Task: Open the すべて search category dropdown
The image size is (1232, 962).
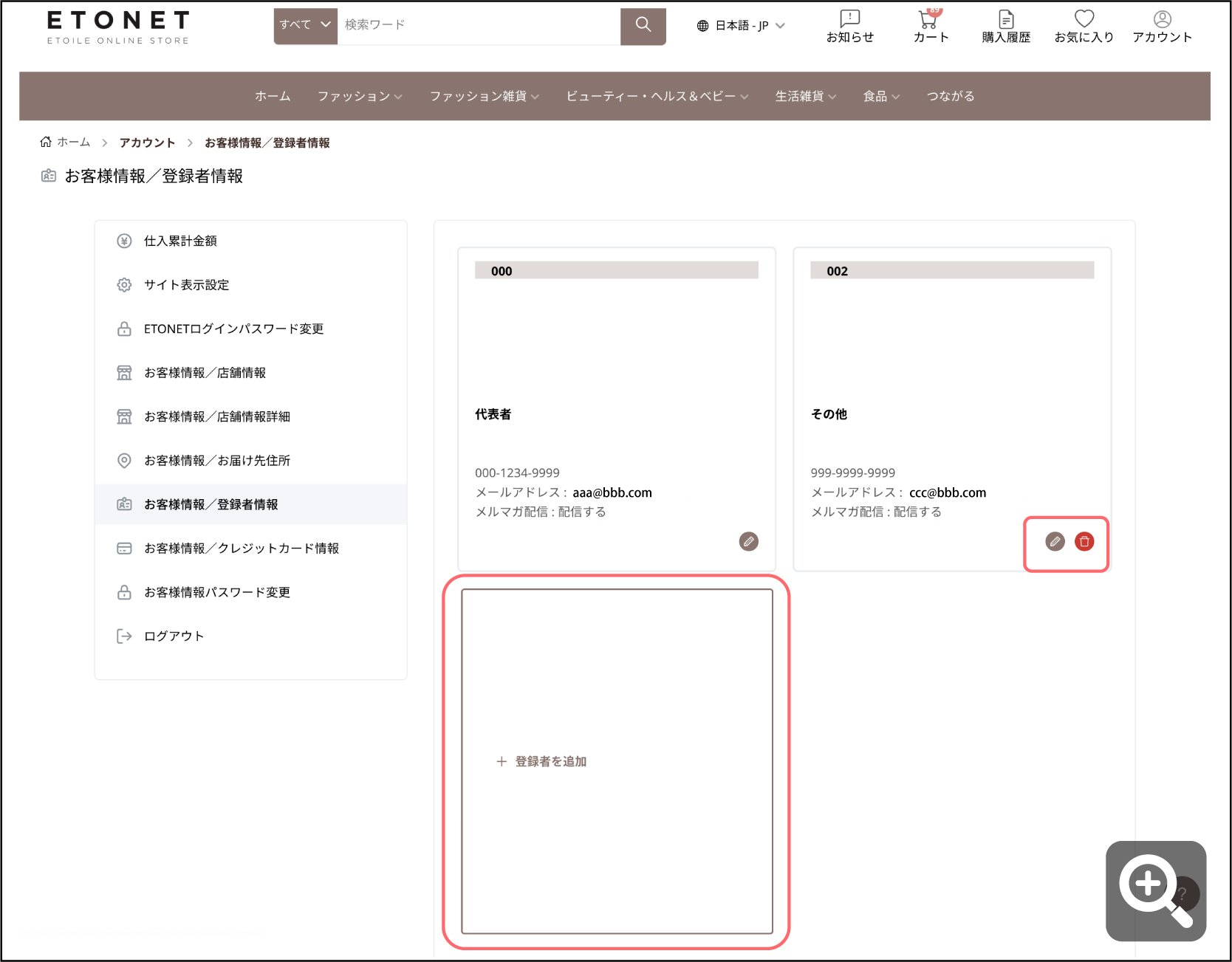Action: click(305, 25)
